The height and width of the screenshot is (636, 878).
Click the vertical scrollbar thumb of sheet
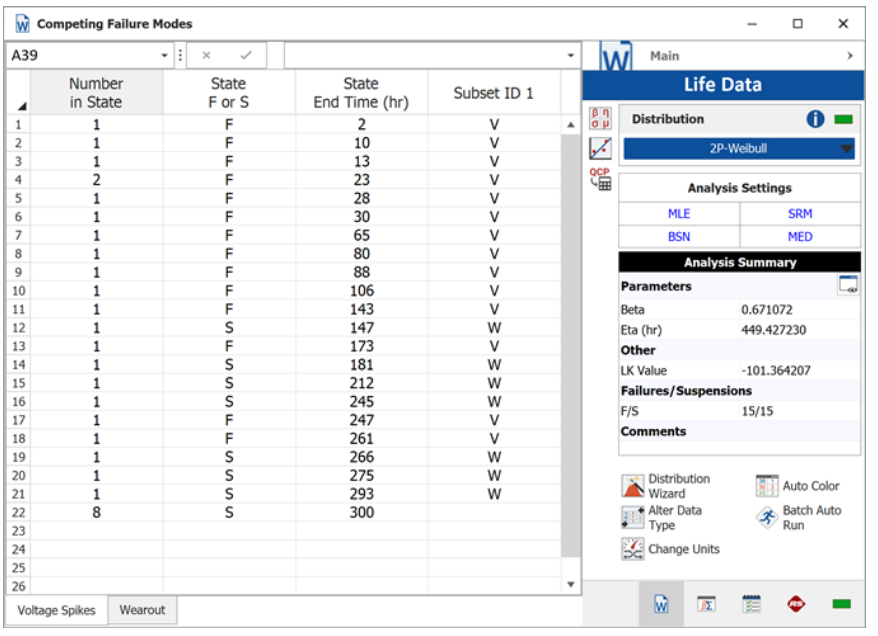coord(571,345)
